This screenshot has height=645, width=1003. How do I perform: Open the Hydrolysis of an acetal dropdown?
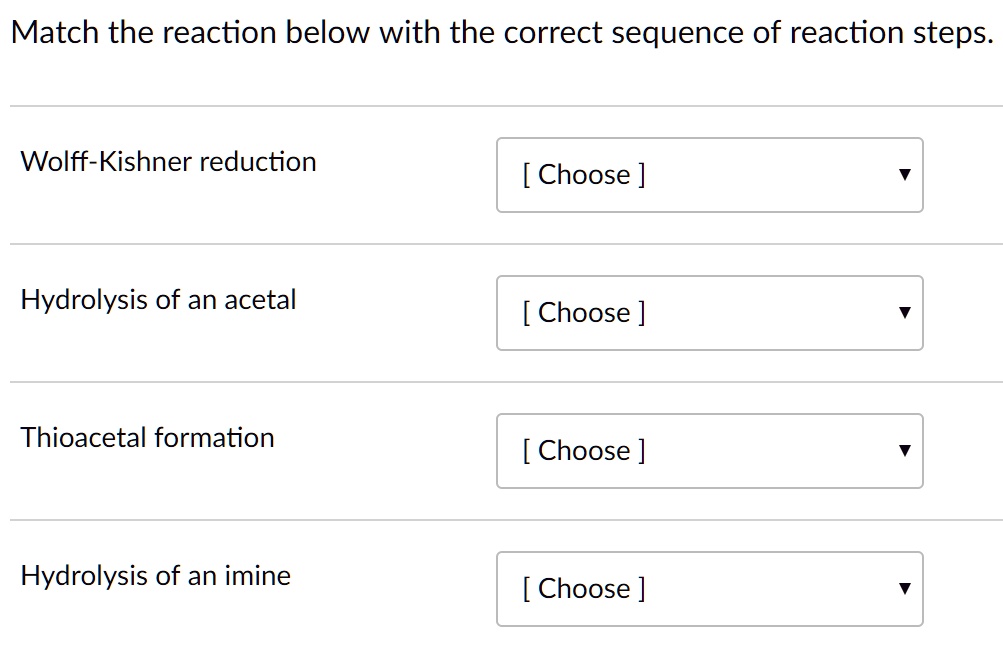709,313
